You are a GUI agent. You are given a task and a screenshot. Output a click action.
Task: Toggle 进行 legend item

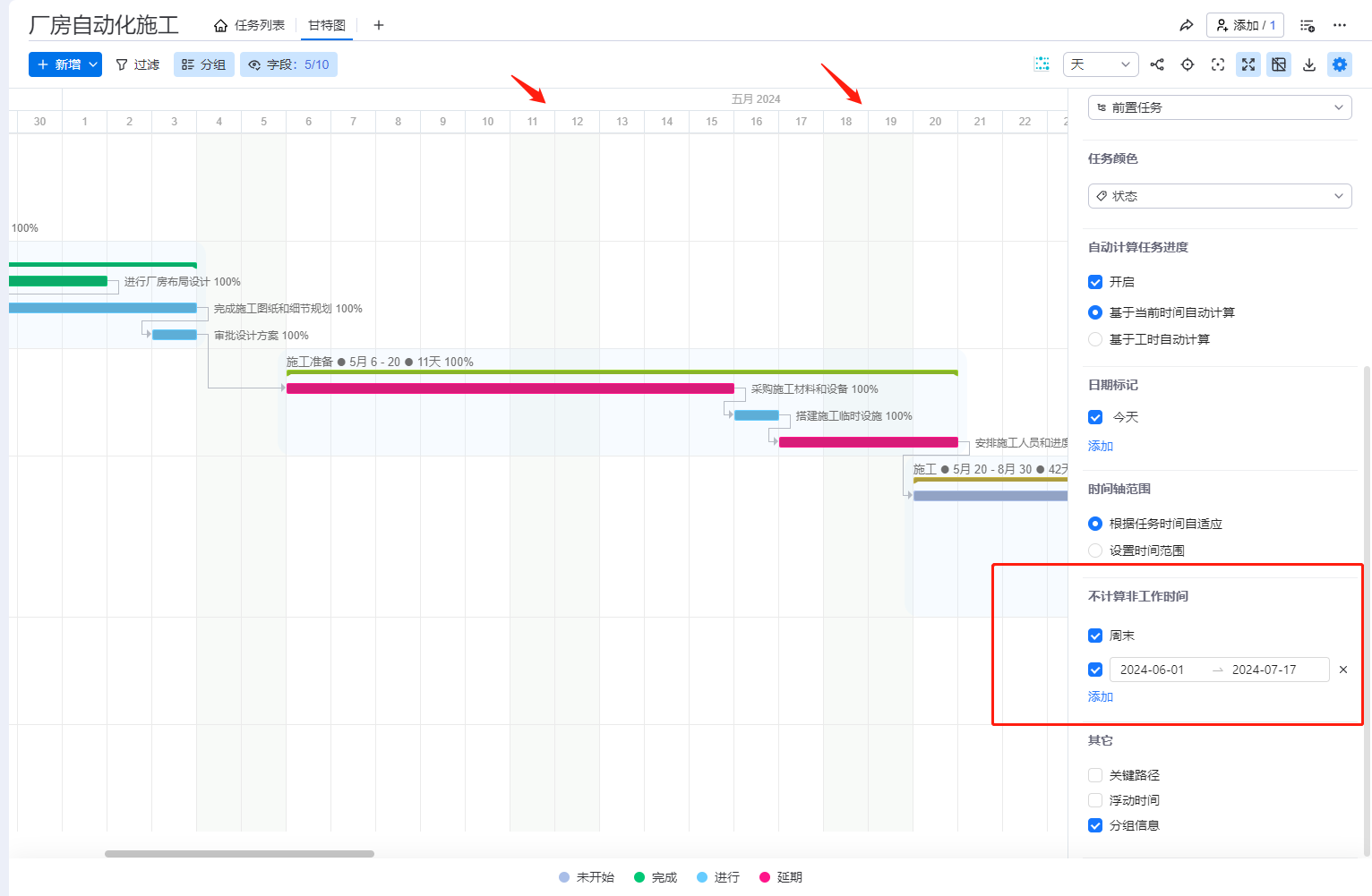718,877
